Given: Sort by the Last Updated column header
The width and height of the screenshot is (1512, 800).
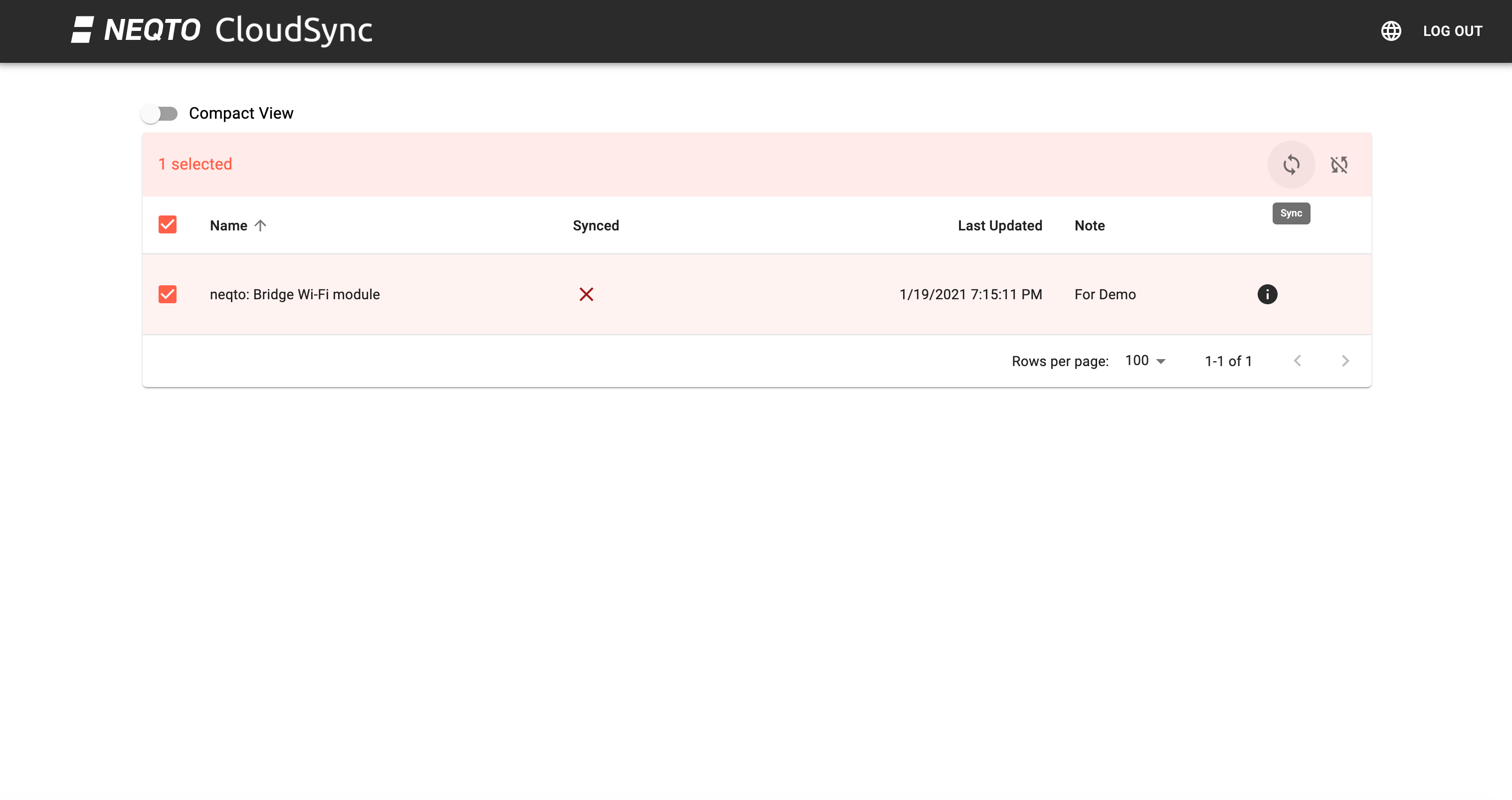Looking at the screenshot, I should [999, 225].
